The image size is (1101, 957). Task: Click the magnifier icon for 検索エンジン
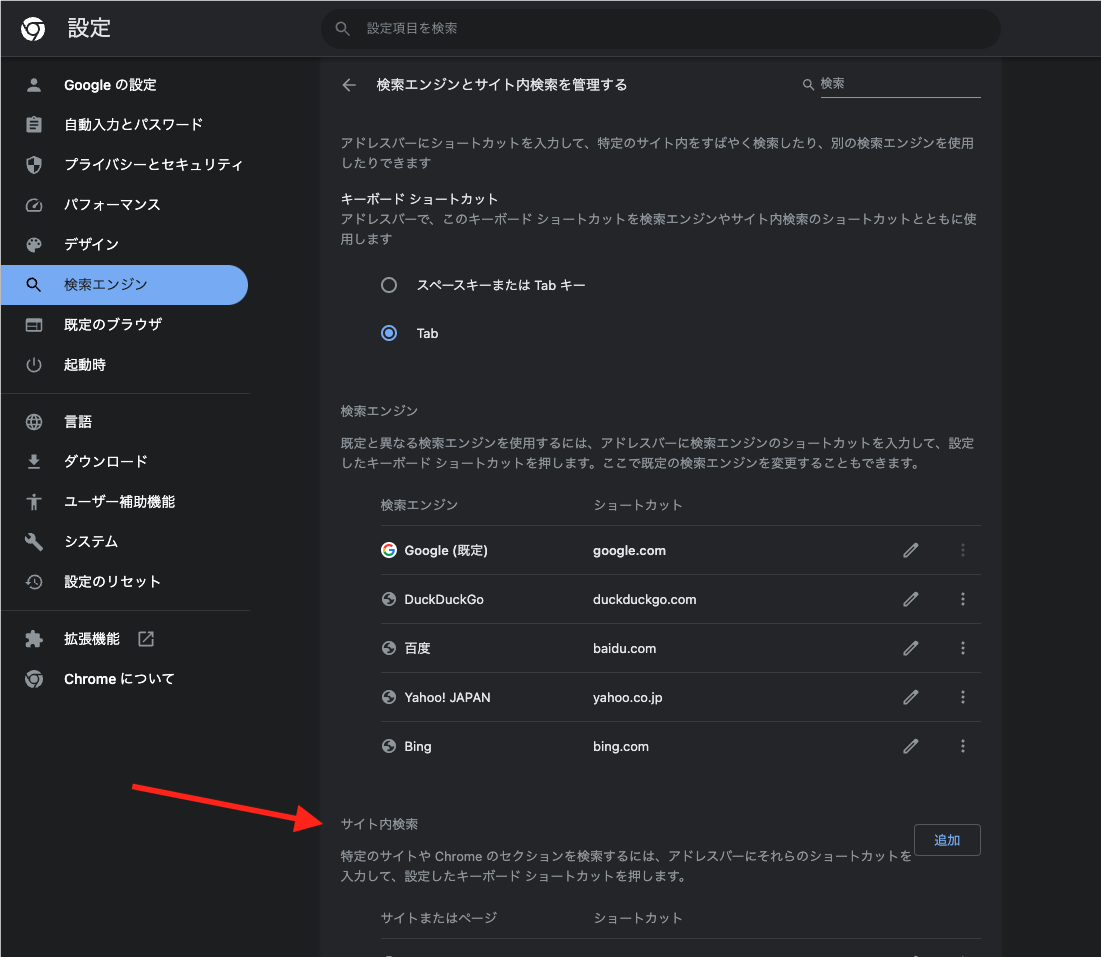(34, 285)
